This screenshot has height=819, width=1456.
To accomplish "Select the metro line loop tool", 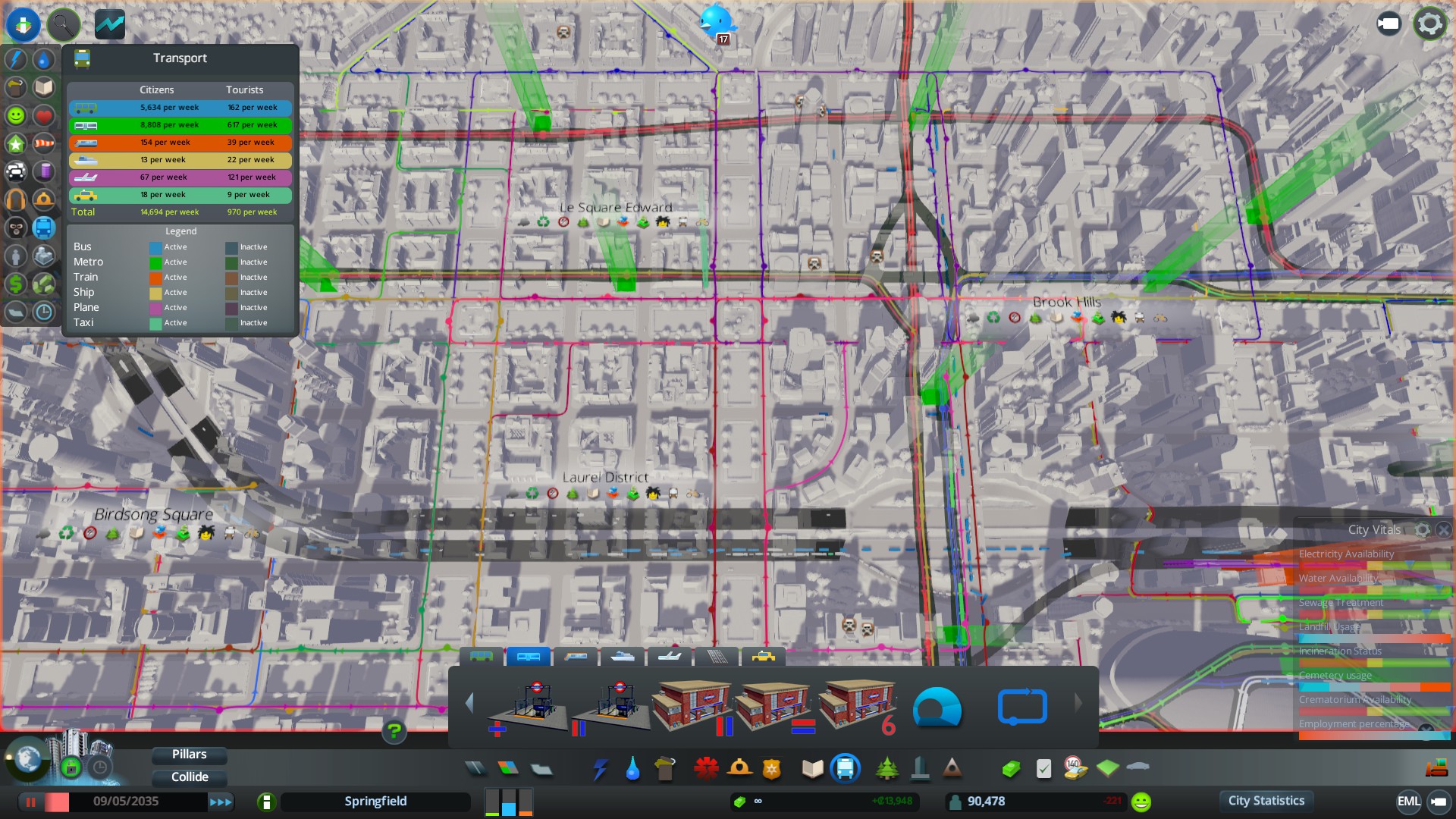I will point(1022,707).
